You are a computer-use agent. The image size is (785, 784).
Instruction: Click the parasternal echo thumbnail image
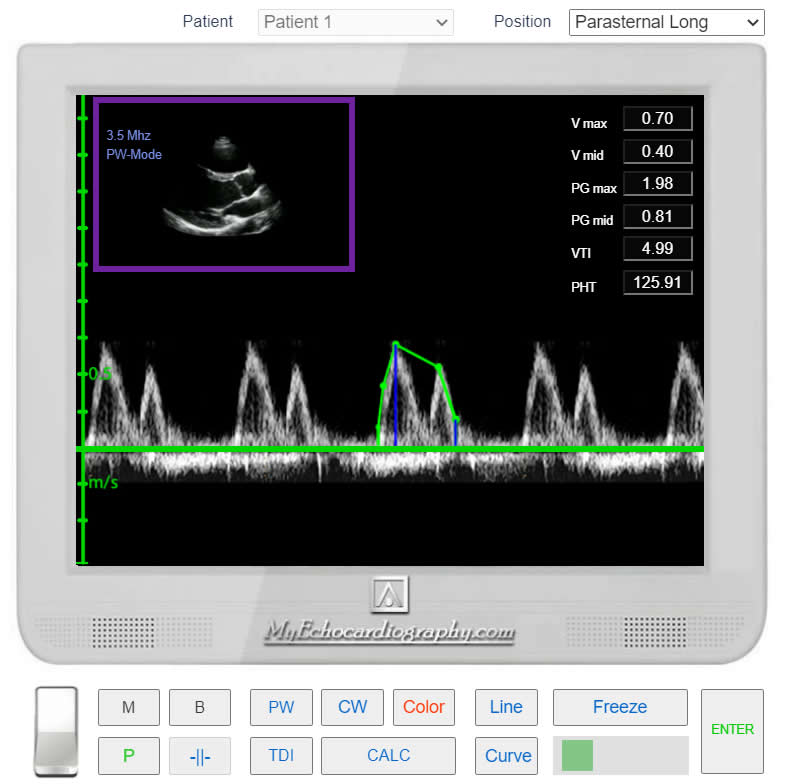point(223,186)
